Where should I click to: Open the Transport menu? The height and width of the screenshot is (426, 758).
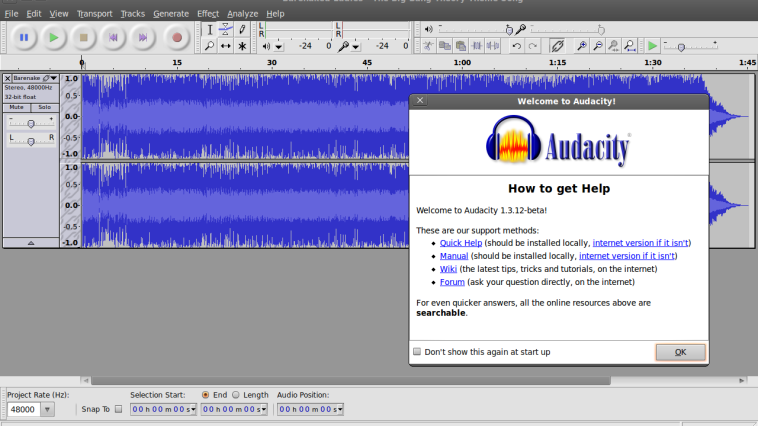(x=94, y=14)
